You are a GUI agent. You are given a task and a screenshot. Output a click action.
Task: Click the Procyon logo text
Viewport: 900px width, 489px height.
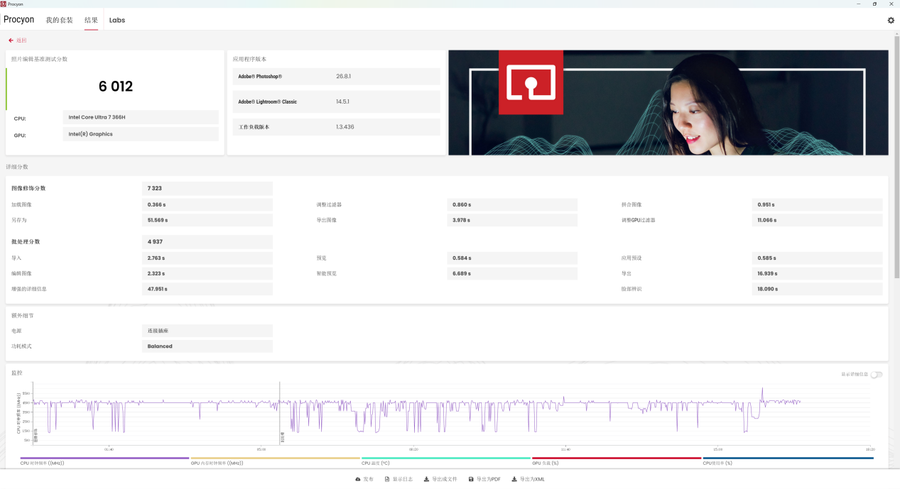click(x=19, y=20)
